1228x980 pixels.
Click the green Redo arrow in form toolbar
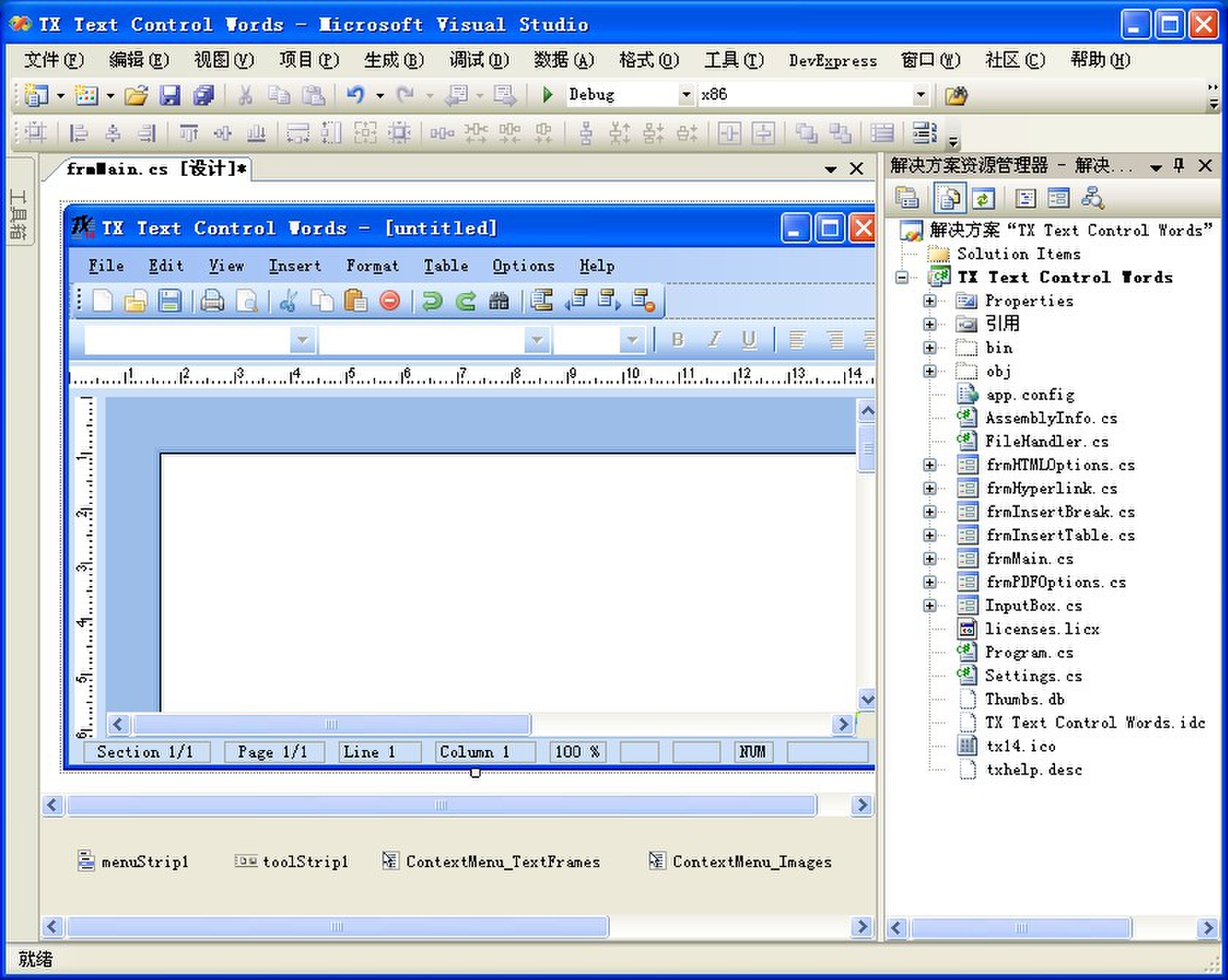(x=465, y=300)
